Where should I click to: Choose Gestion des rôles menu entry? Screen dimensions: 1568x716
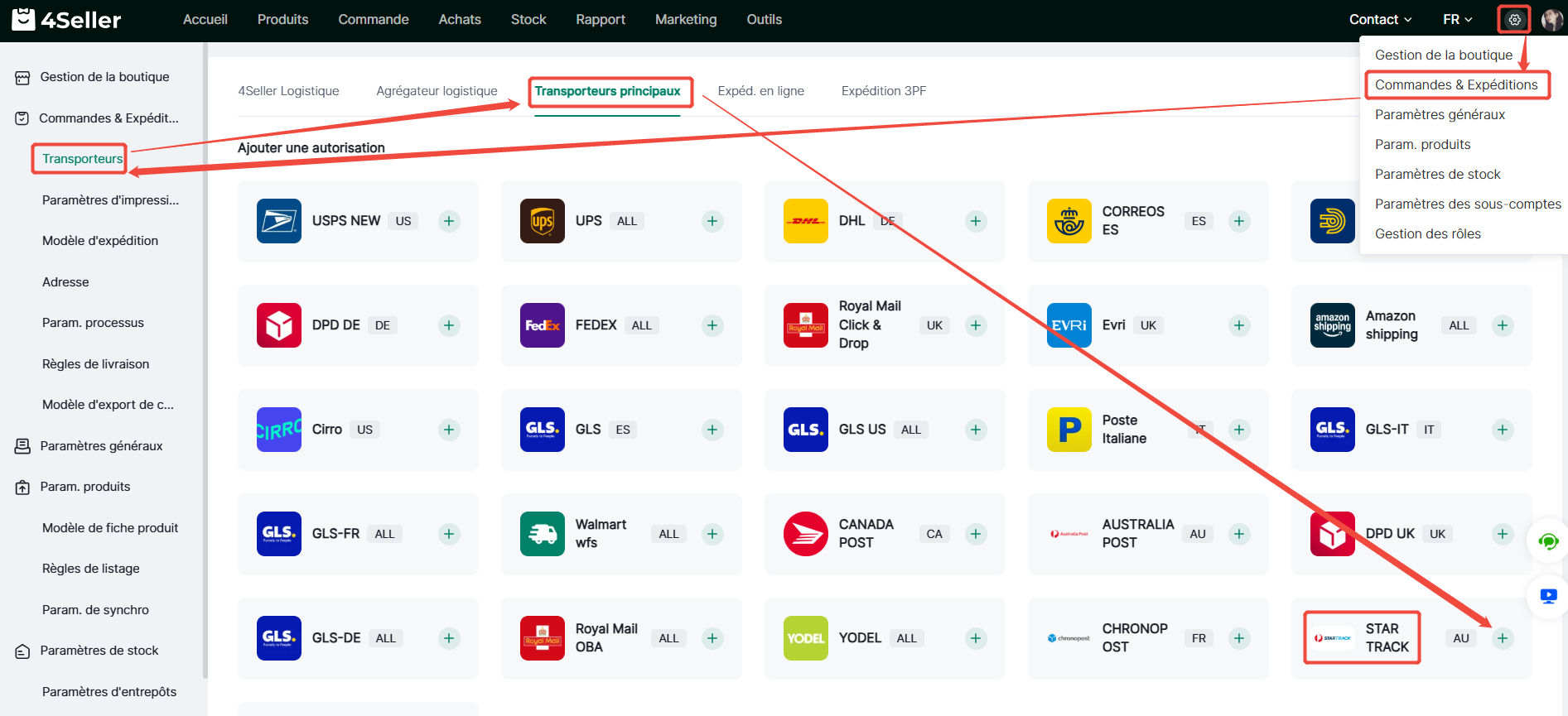coord(1428,233)
